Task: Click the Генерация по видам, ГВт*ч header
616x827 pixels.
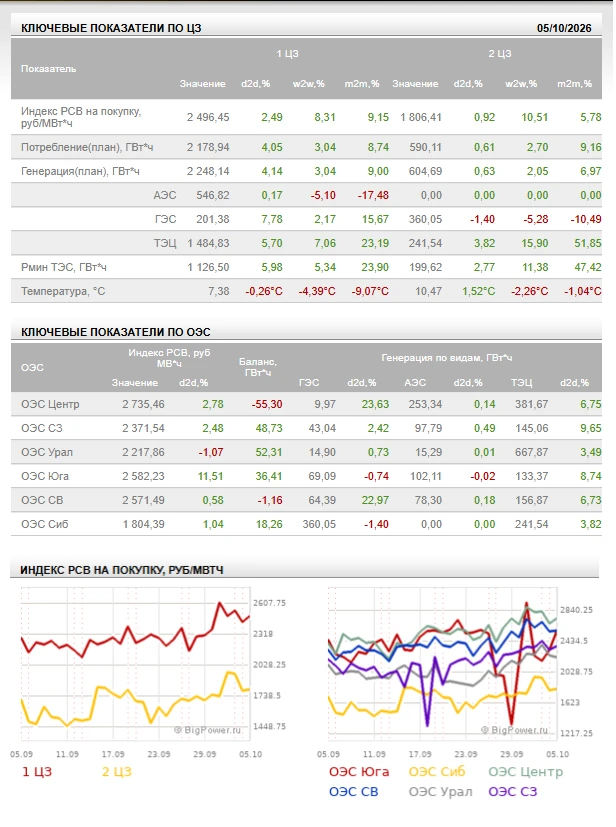Action: (x=447, y=358)
